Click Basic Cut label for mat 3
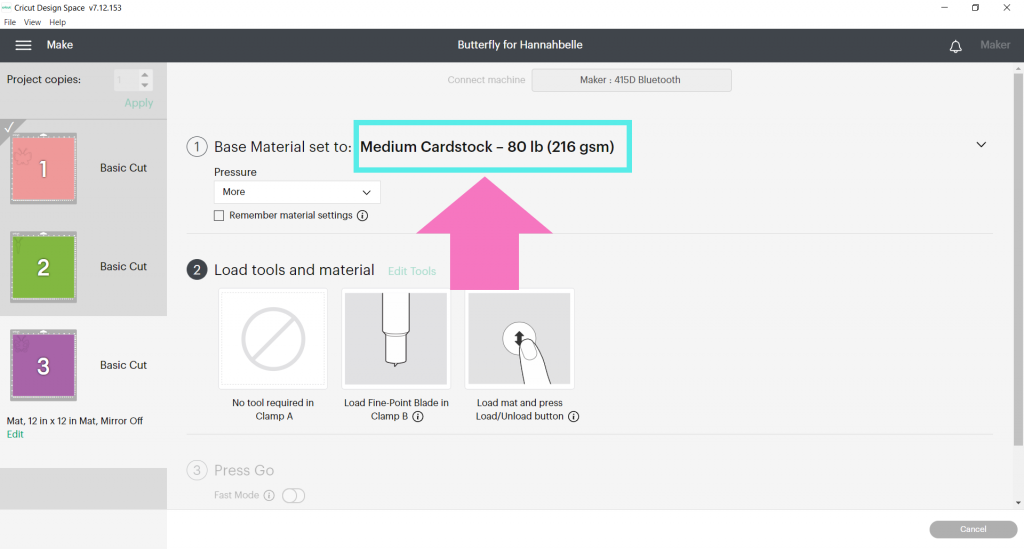The width and height of the screenshot is (1024, 549). [123, 365]
